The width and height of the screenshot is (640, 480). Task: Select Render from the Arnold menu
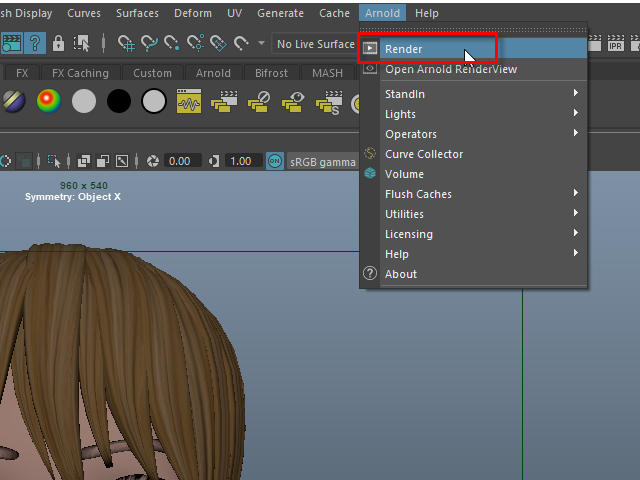(x=404, y=49)
